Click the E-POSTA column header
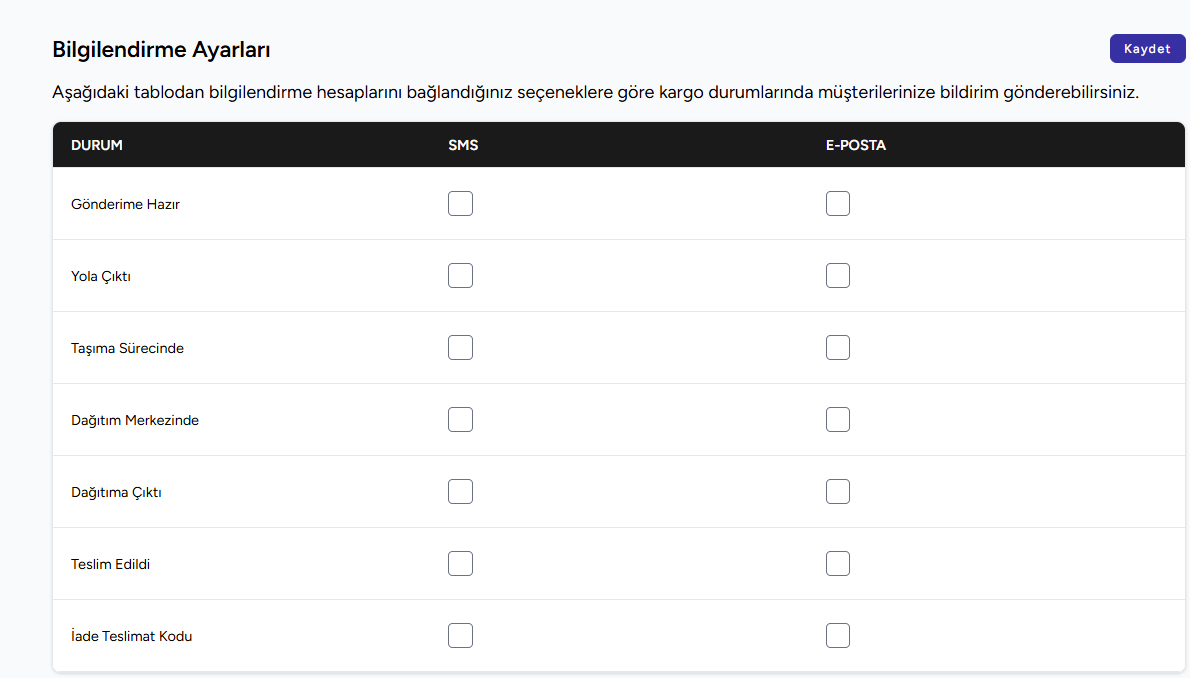 coord(855,145)
